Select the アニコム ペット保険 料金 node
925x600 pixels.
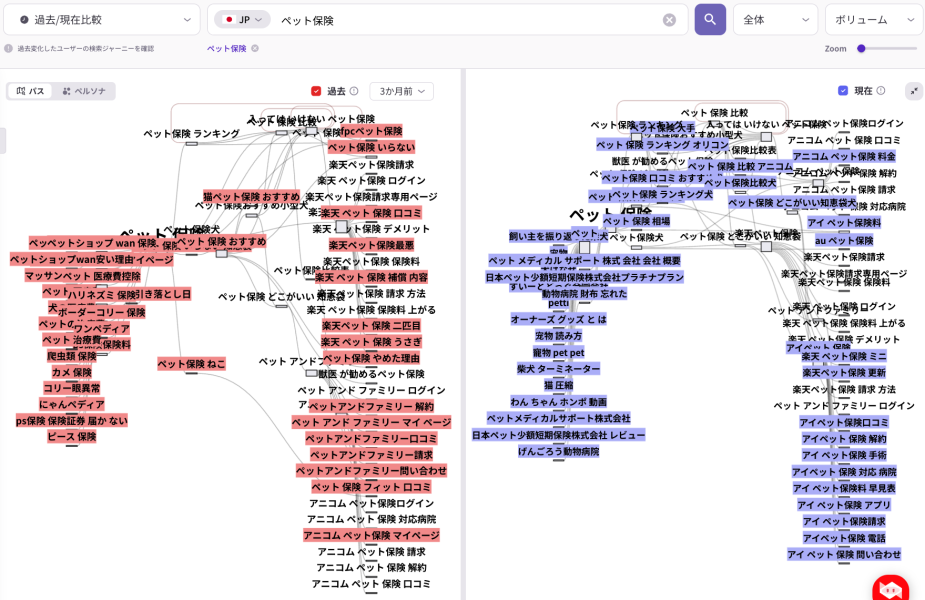click(844, 156)
